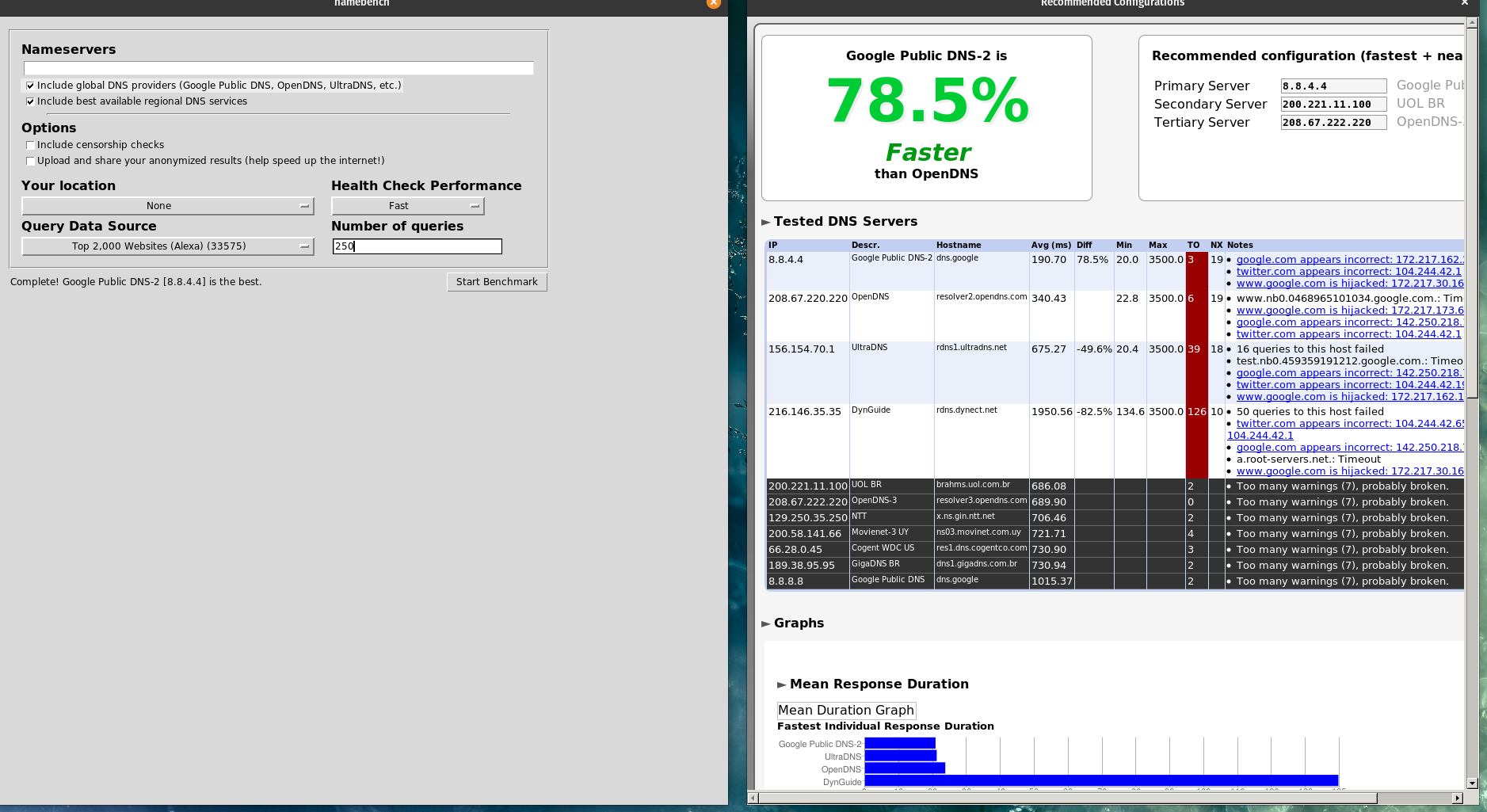Close the namebench window
The image size is (1487, 812).
pos(713,3)
